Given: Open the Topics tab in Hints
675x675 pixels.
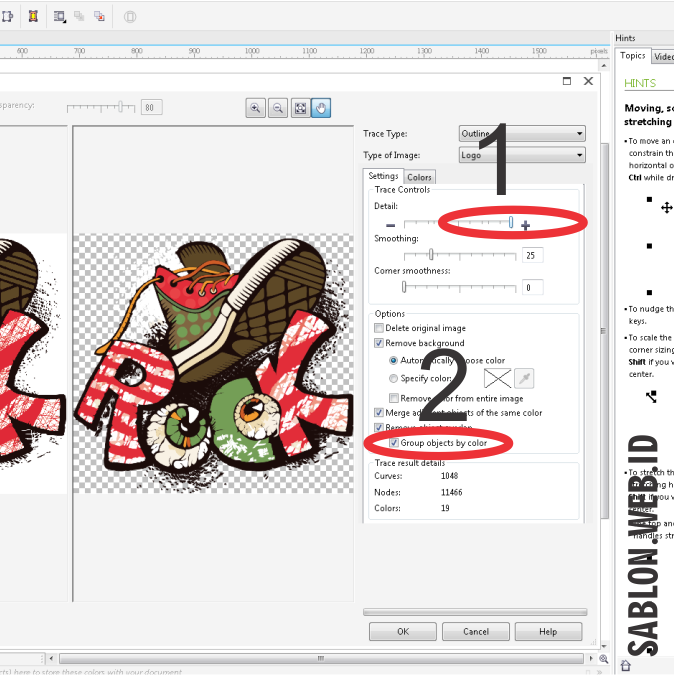Looking at the screenshot, I should (632, 56).
